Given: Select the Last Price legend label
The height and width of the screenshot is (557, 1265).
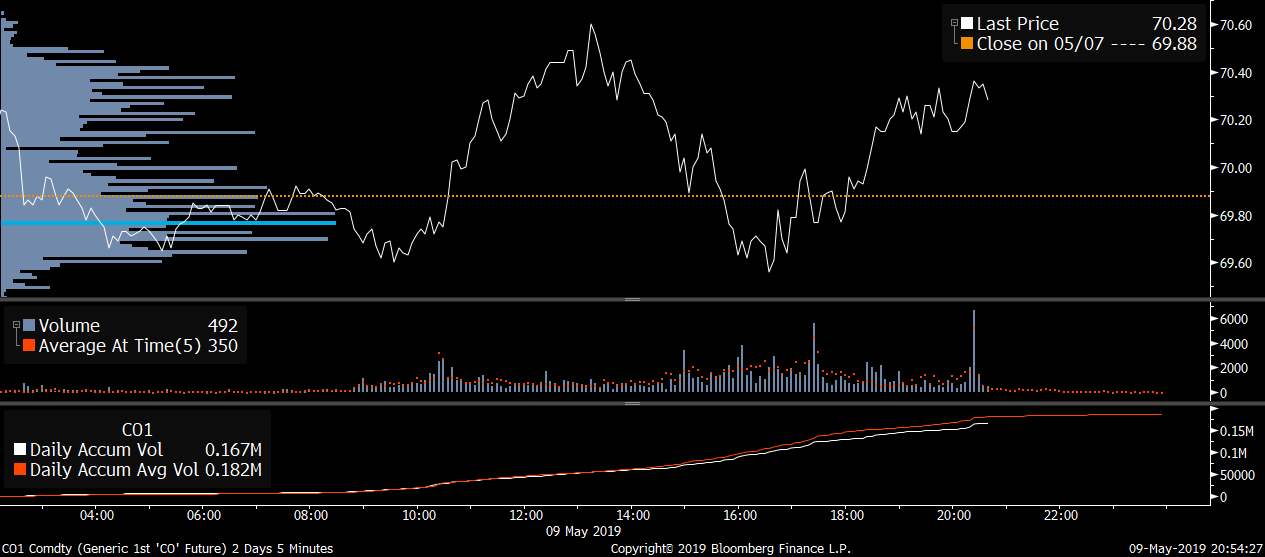Looking at the screenshot, I should [1017, 24].
